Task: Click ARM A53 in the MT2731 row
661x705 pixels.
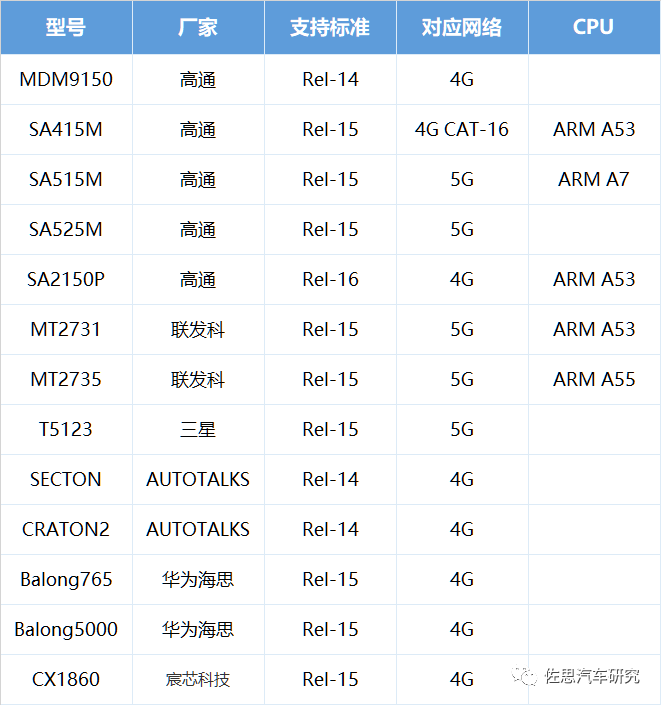Action: coord(594,329)
